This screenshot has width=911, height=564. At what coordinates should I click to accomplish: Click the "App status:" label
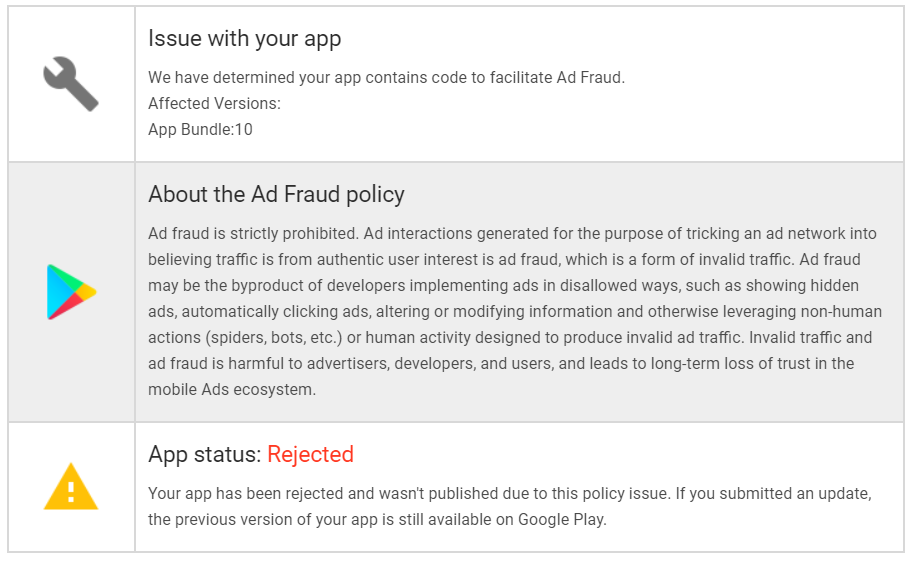(205, 455)
